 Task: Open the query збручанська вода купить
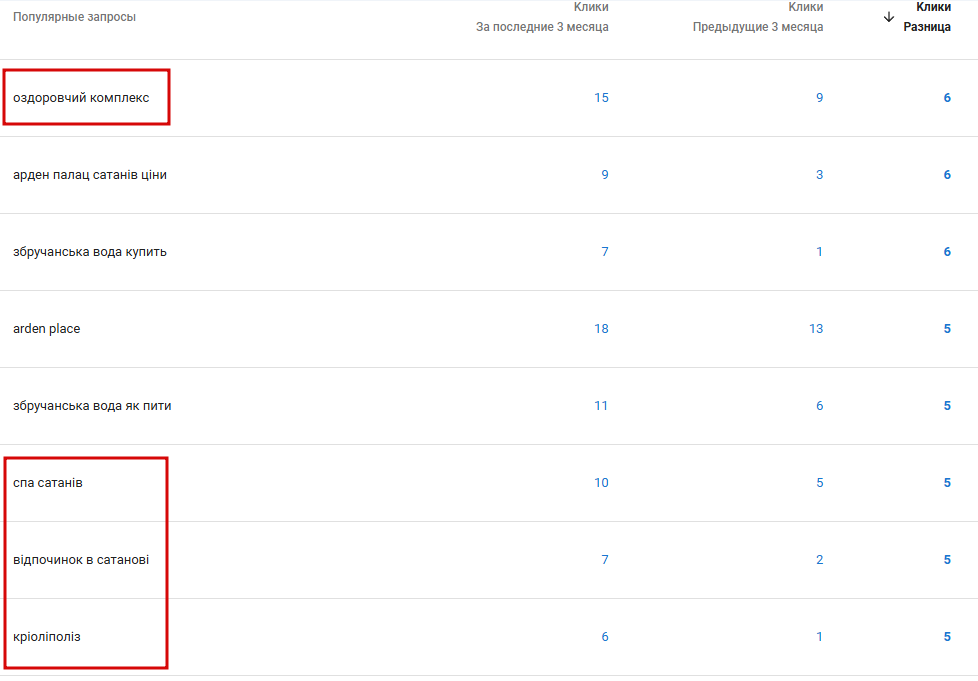click(x=90, y=252)
